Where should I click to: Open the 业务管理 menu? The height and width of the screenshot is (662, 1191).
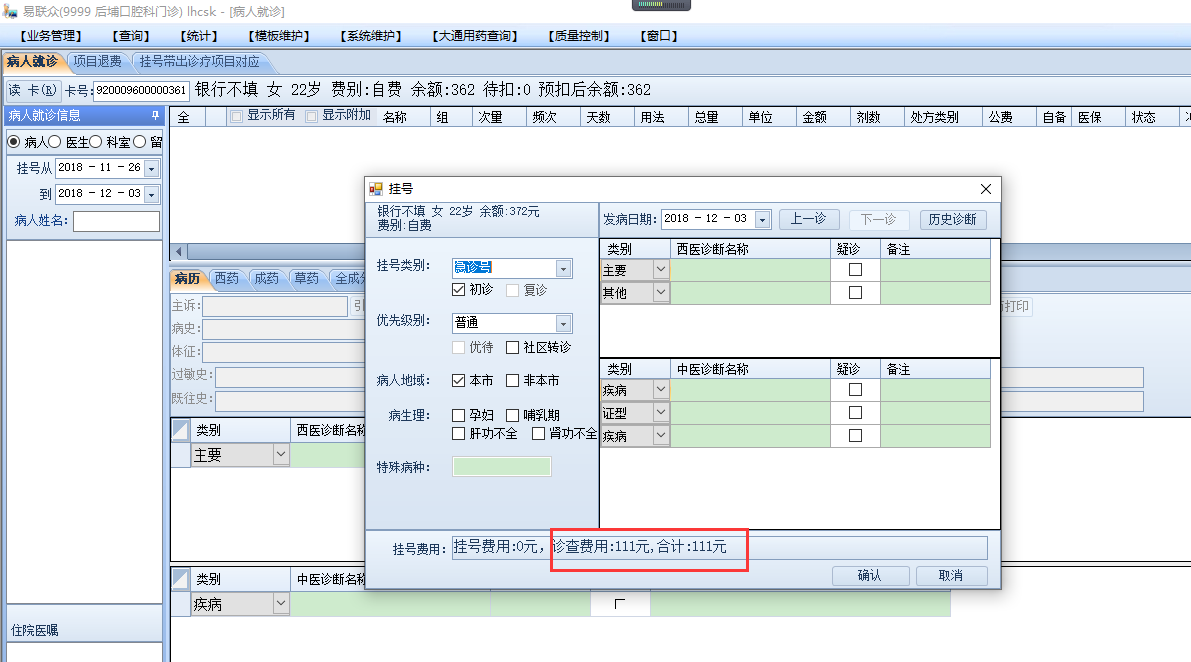click(51, 36)
